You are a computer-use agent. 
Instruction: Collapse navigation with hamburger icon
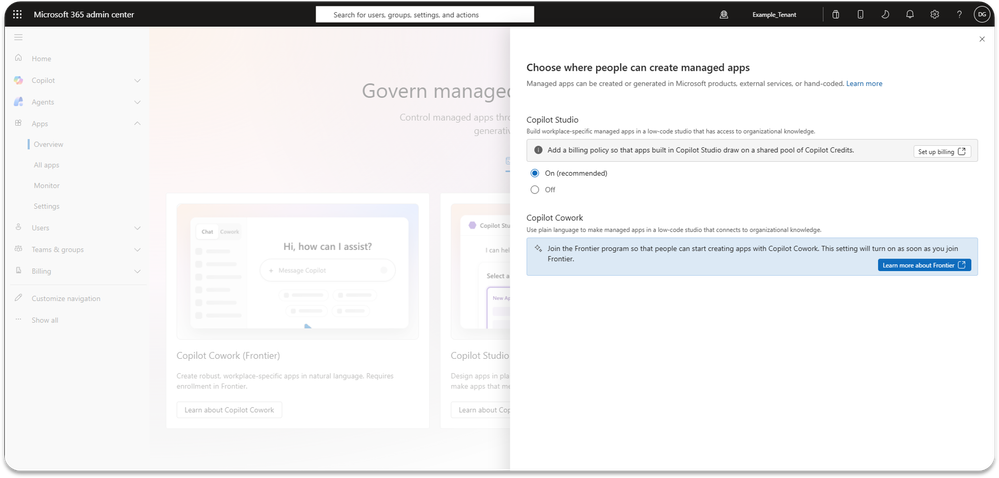pyautogui.click(x=18, y=38)
